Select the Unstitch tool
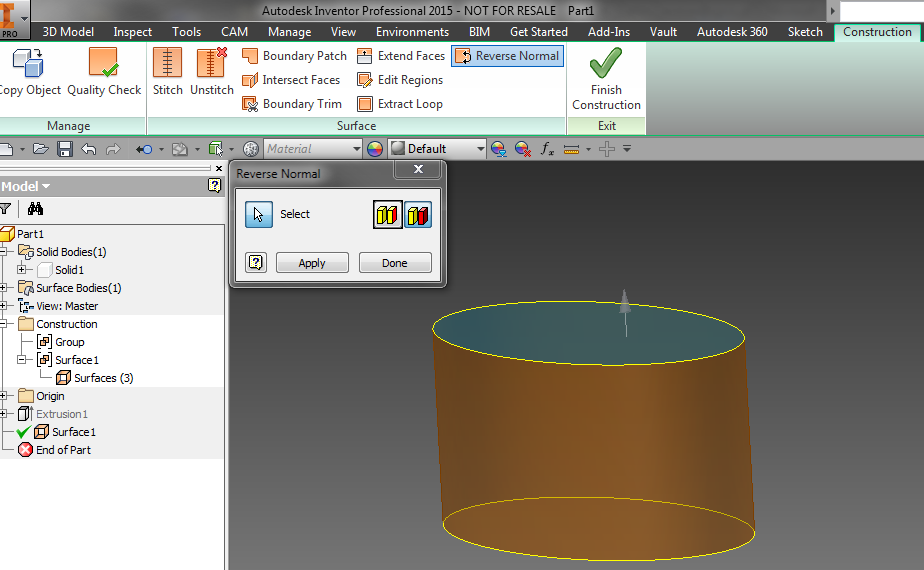Screen dimensions: 924x570 point(212,72)
